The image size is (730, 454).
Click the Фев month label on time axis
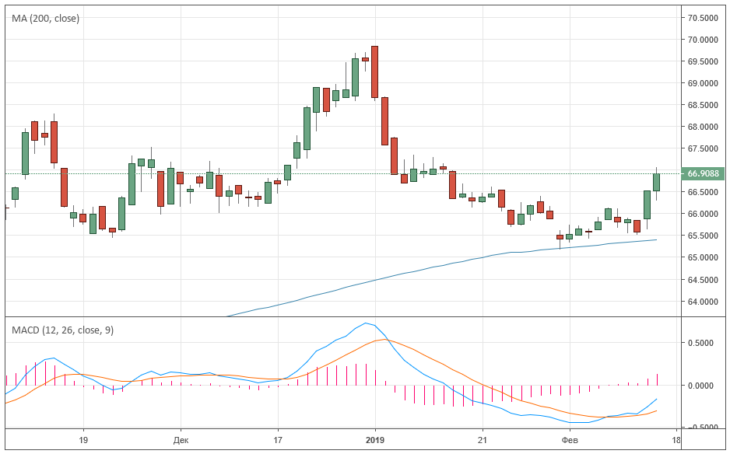[x=570, y=440]
